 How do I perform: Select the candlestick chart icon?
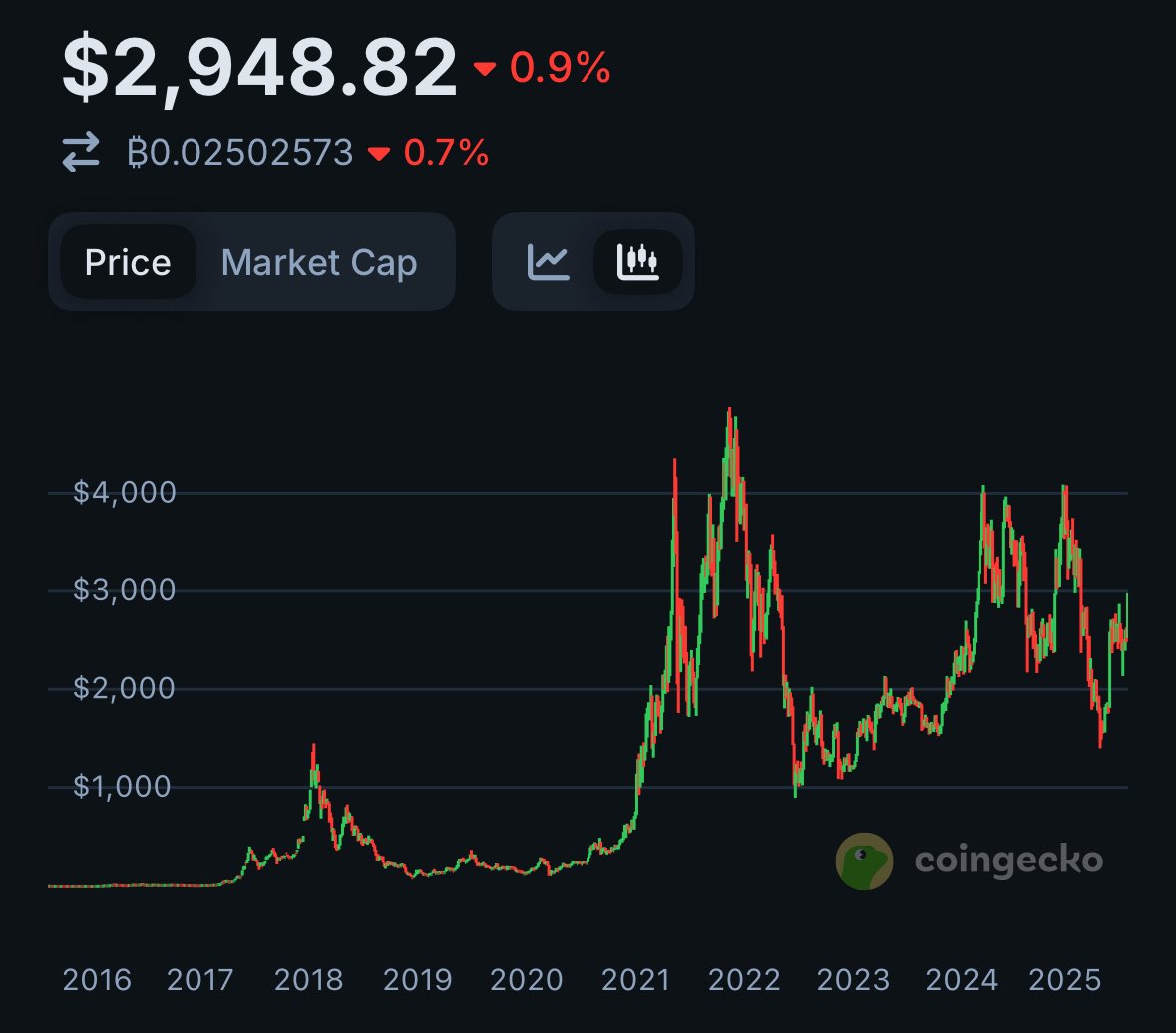[x=639, y=260]
